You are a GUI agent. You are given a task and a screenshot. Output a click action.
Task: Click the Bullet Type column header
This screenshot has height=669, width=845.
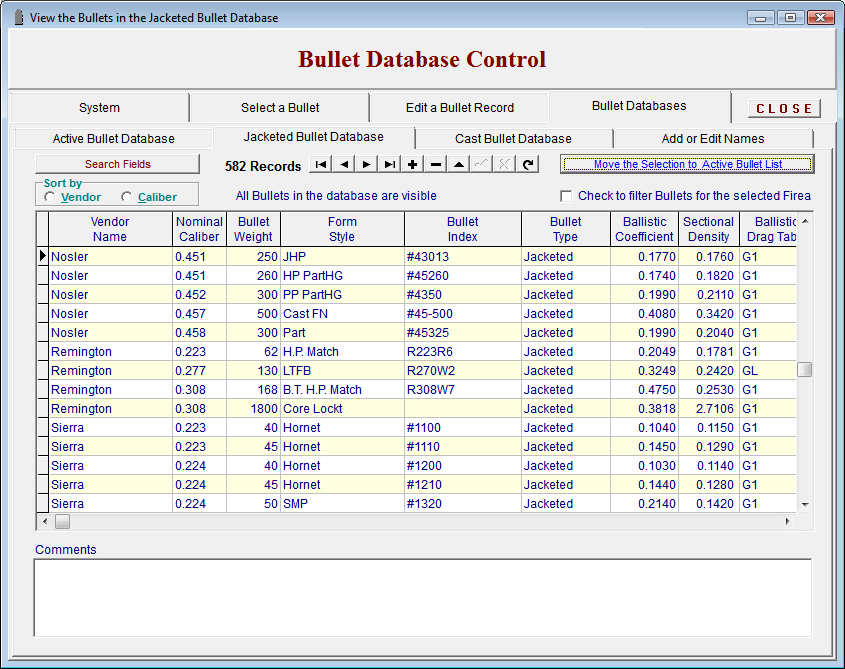(565, 229)
